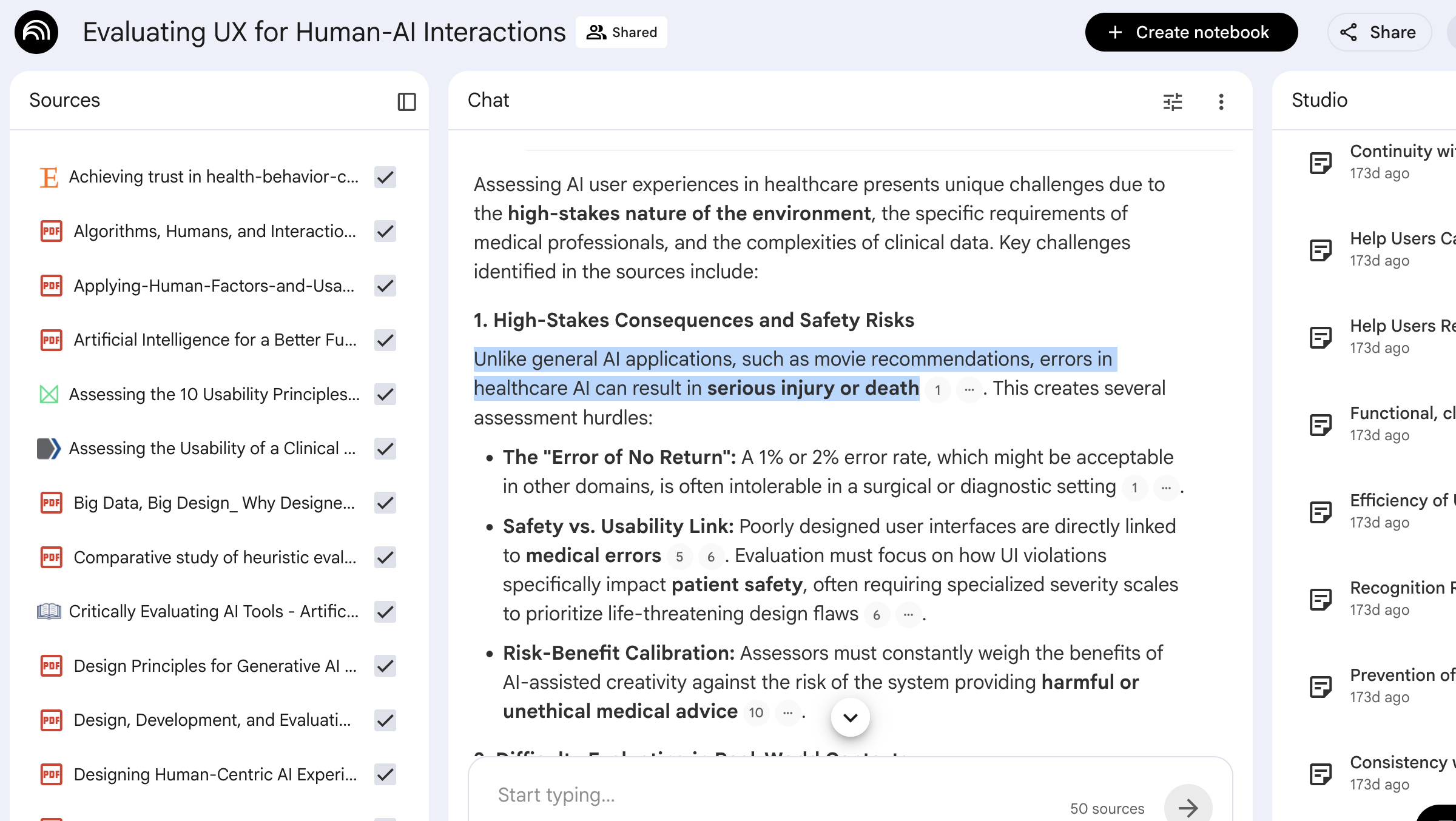1456x821 pixels.
Task: Click the Share button
Action: click(1379, 32)
